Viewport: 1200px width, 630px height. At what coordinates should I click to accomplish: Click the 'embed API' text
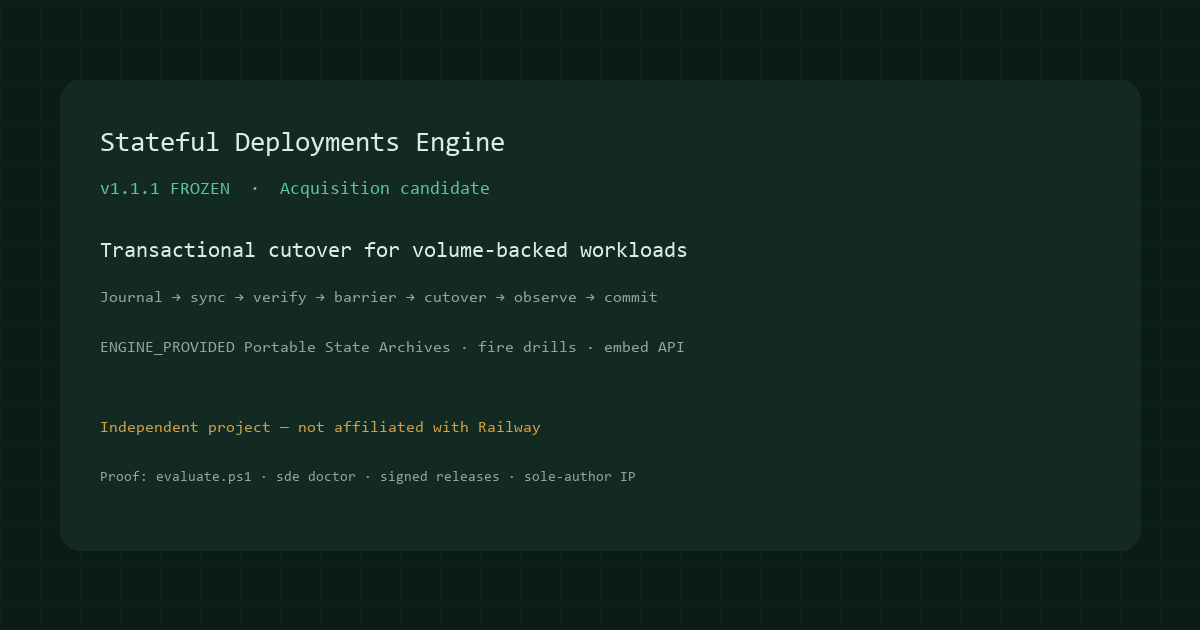pos(644,347)
